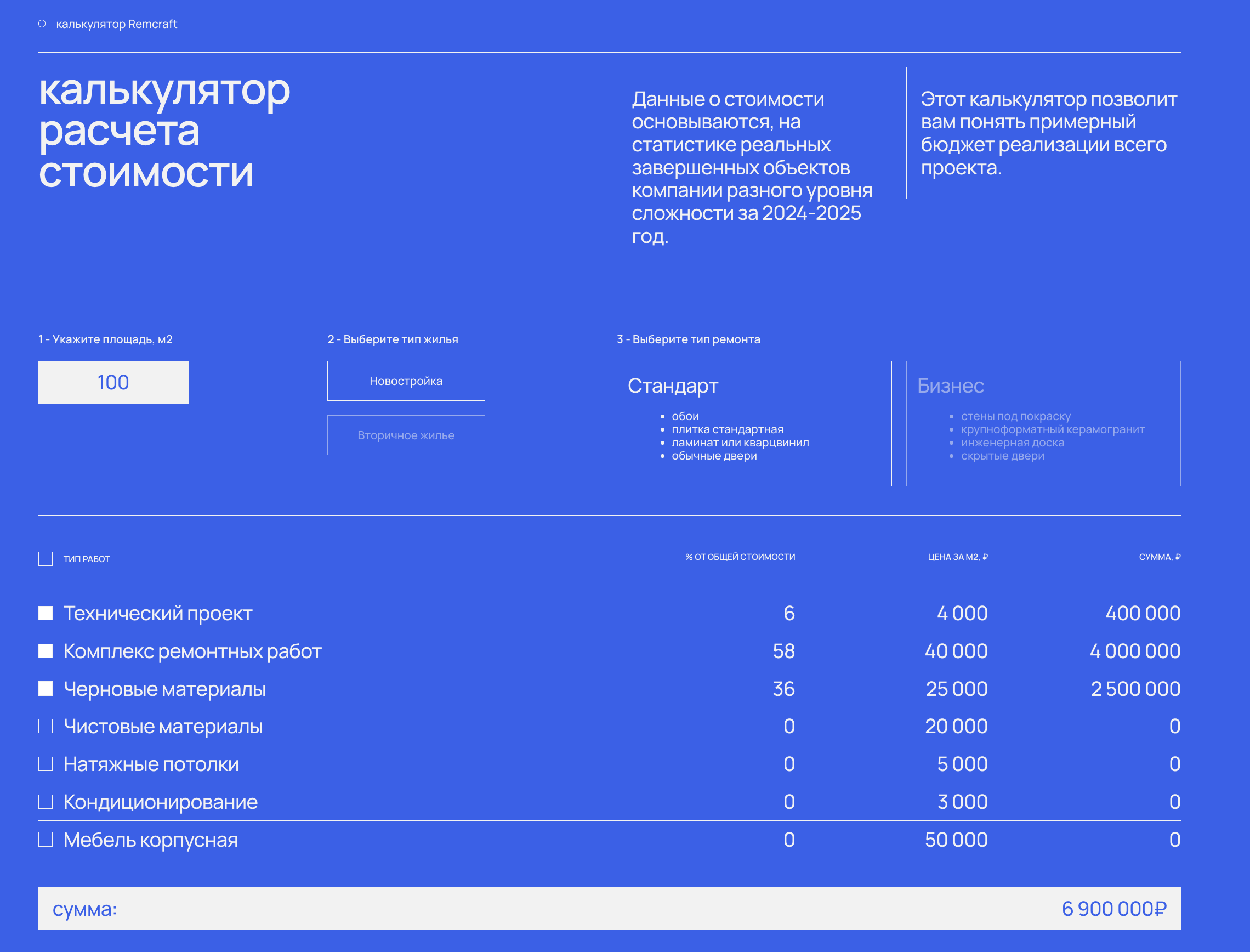Select the Новостройка housing type button
Image resolution: width=1250 pixels, height=952 pixels.
(x=406, y=381)
